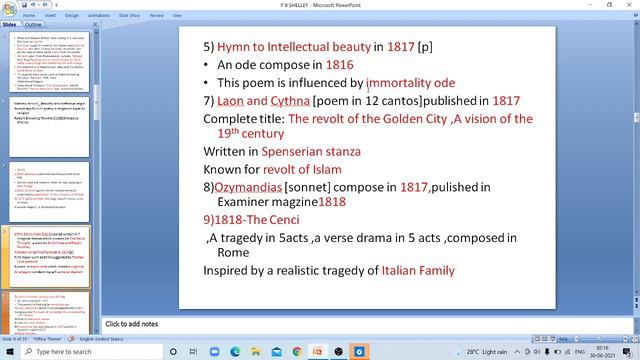Select the Matthew Arnold slide thumbnail
This screenshot has height=360, width=640.
[x=49, y=127]
